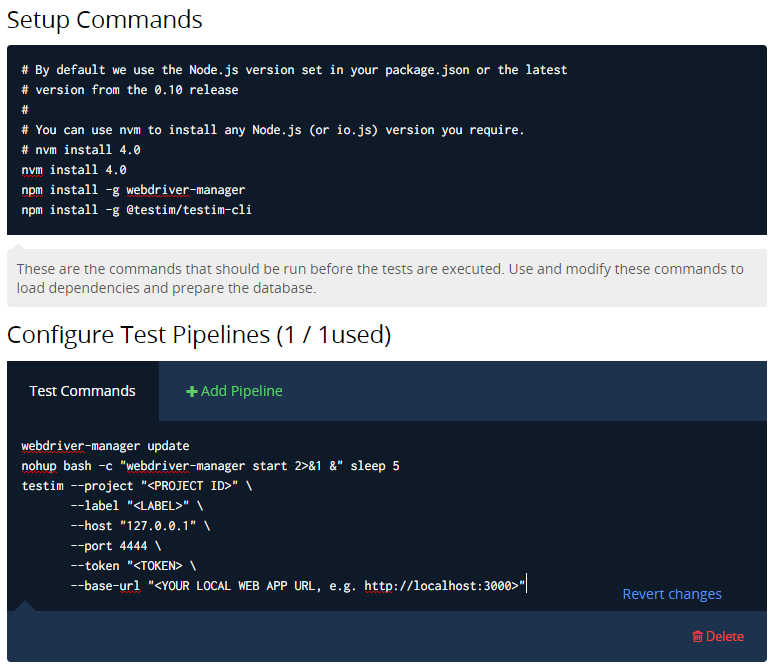The image size is (773, 668).
Task: Click the commented '# nvm install 4.0' line
Action: pyautogui.click(x=81, y=150)
